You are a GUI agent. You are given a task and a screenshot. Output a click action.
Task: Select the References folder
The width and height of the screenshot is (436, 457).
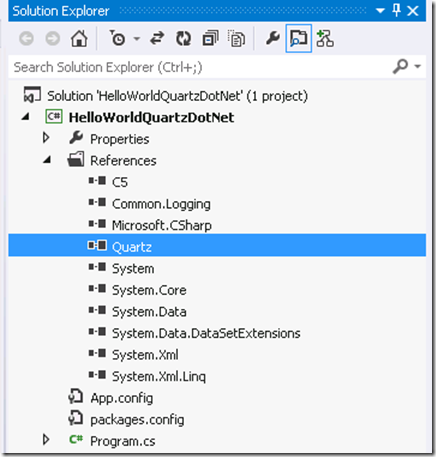tap(123, 161)
